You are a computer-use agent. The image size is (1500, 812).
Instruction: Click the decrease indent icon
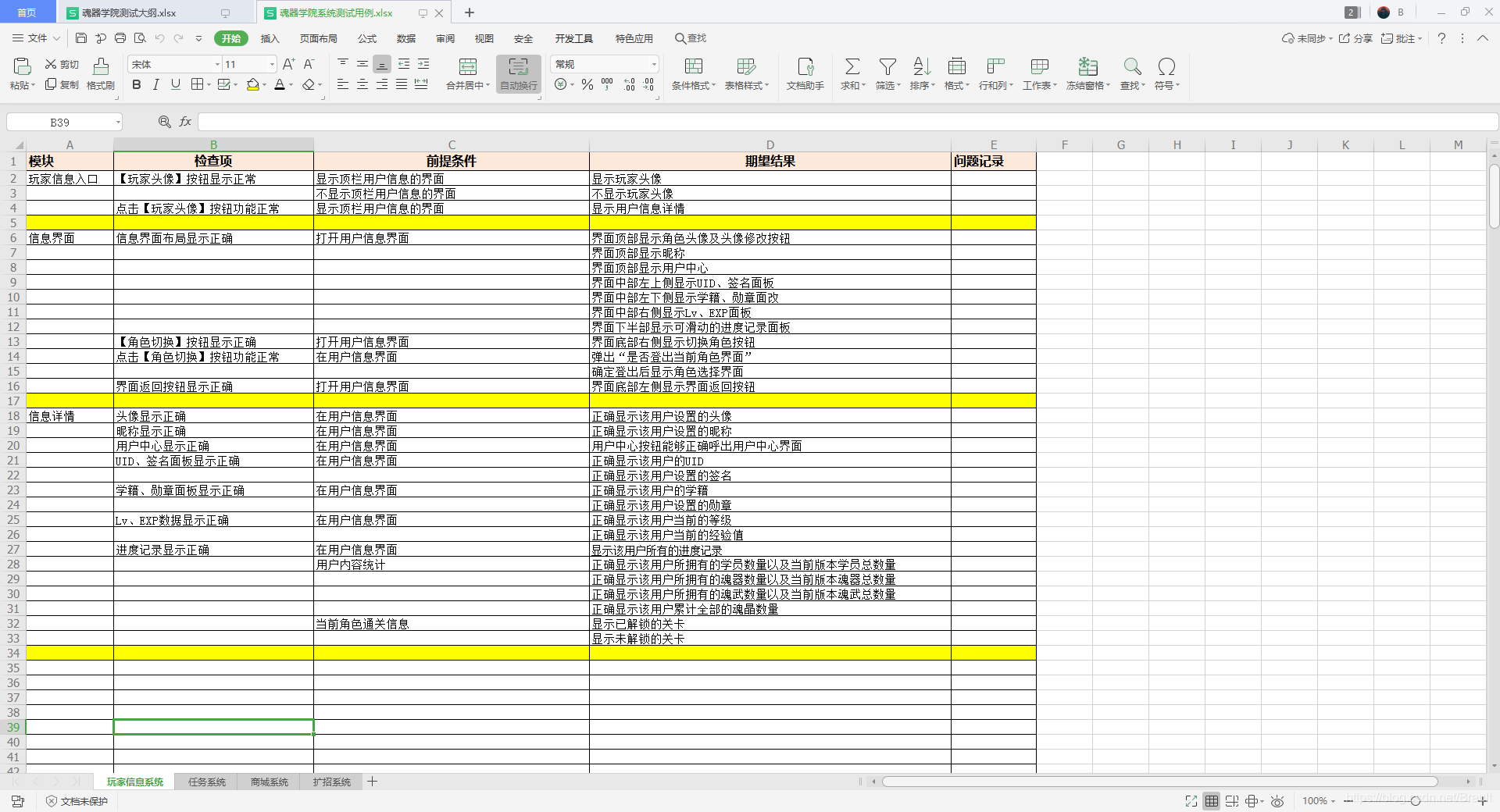(x=404, y=64)
